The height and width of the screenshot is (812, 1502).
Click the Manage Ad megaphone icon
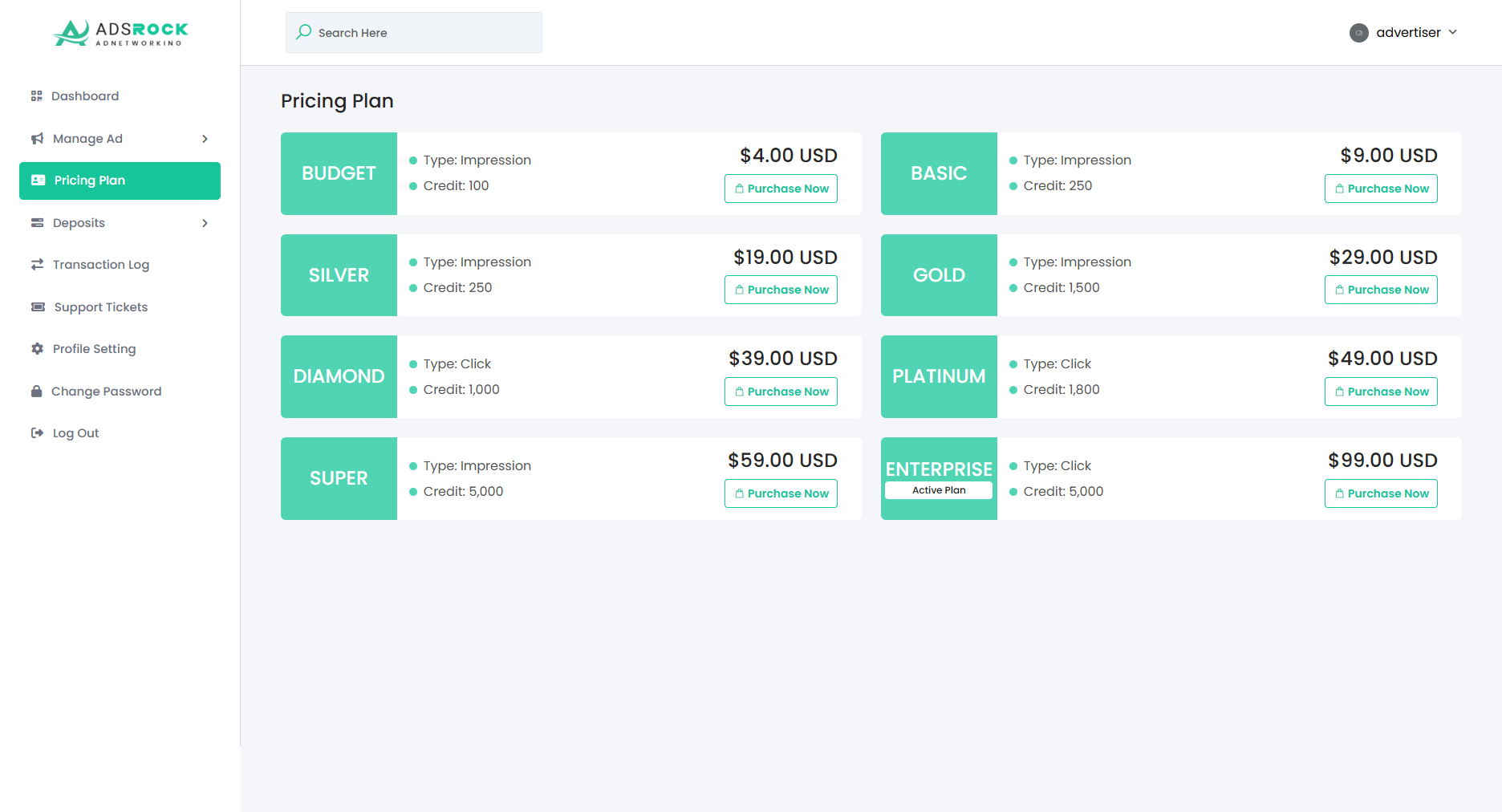(x=37, y=138)
